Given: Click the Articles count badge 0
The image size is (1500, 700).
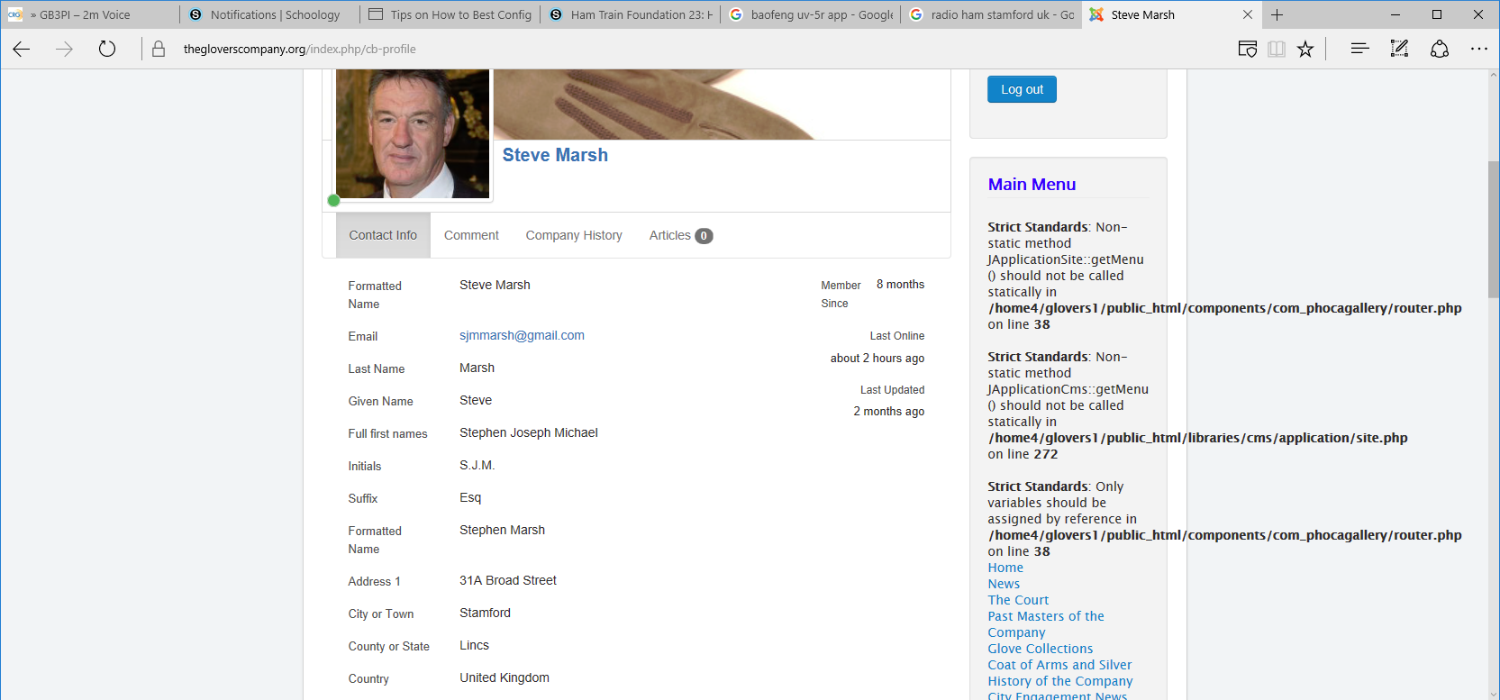Looking at the screenshot, I should click(x=704, y=236).
